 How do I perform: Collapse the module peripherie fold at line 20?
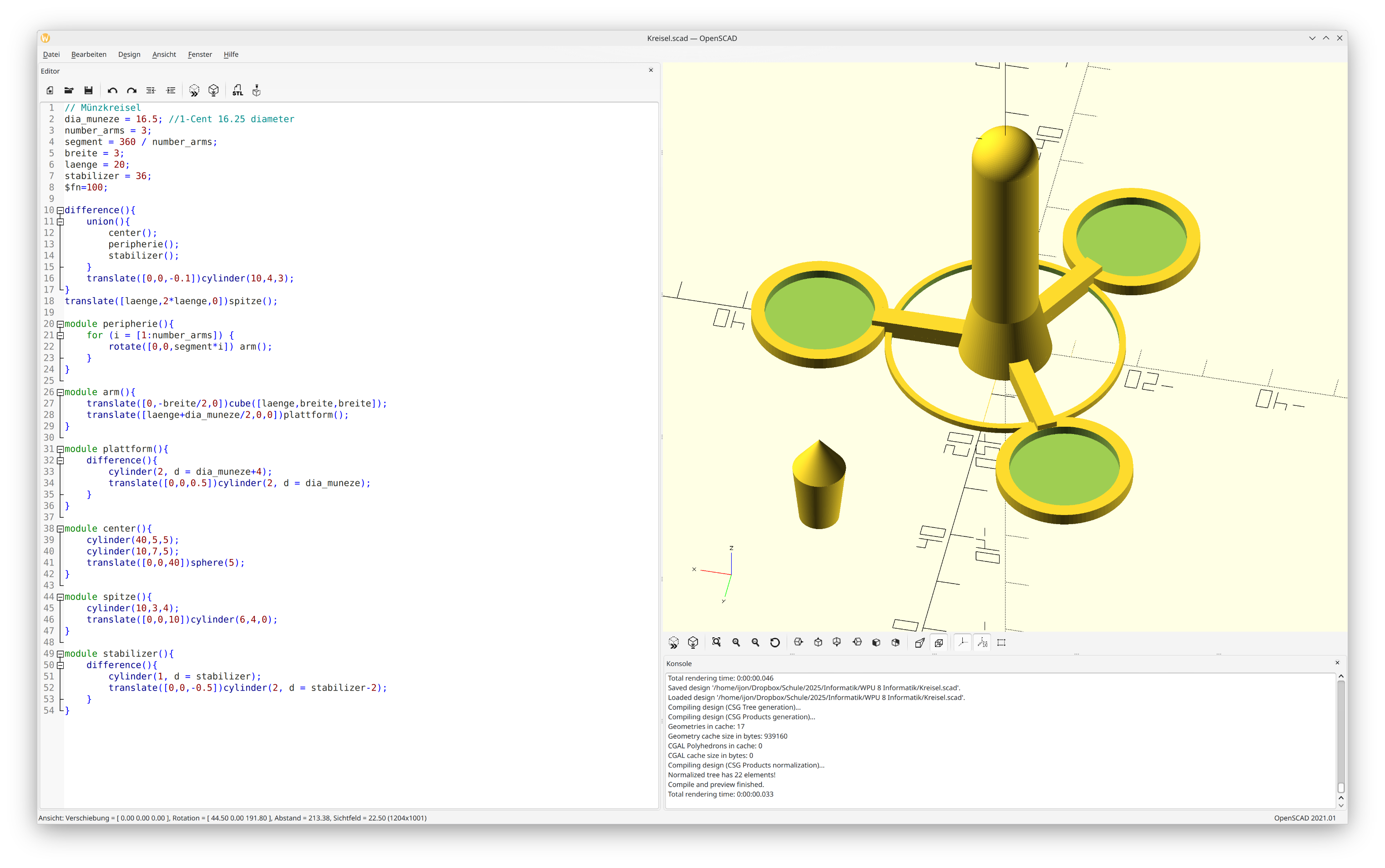point(60,324)
